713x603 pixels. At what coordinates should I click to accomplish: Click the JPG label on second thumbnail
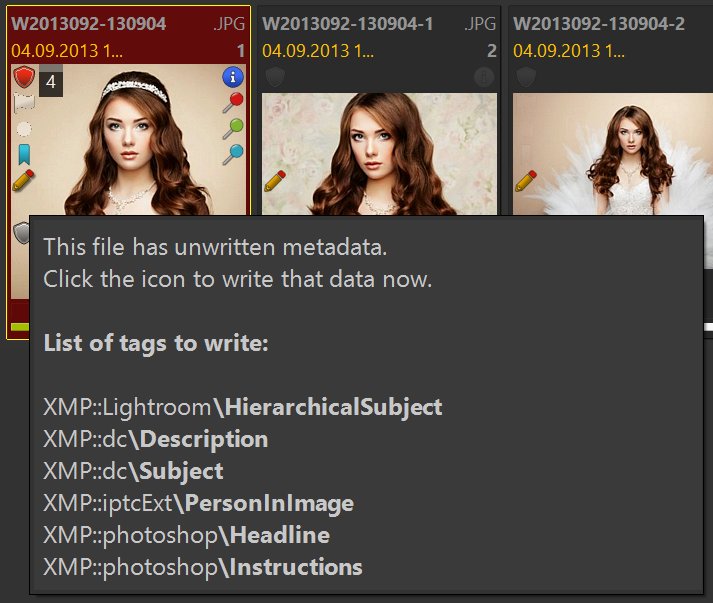(x=480, y=24)
